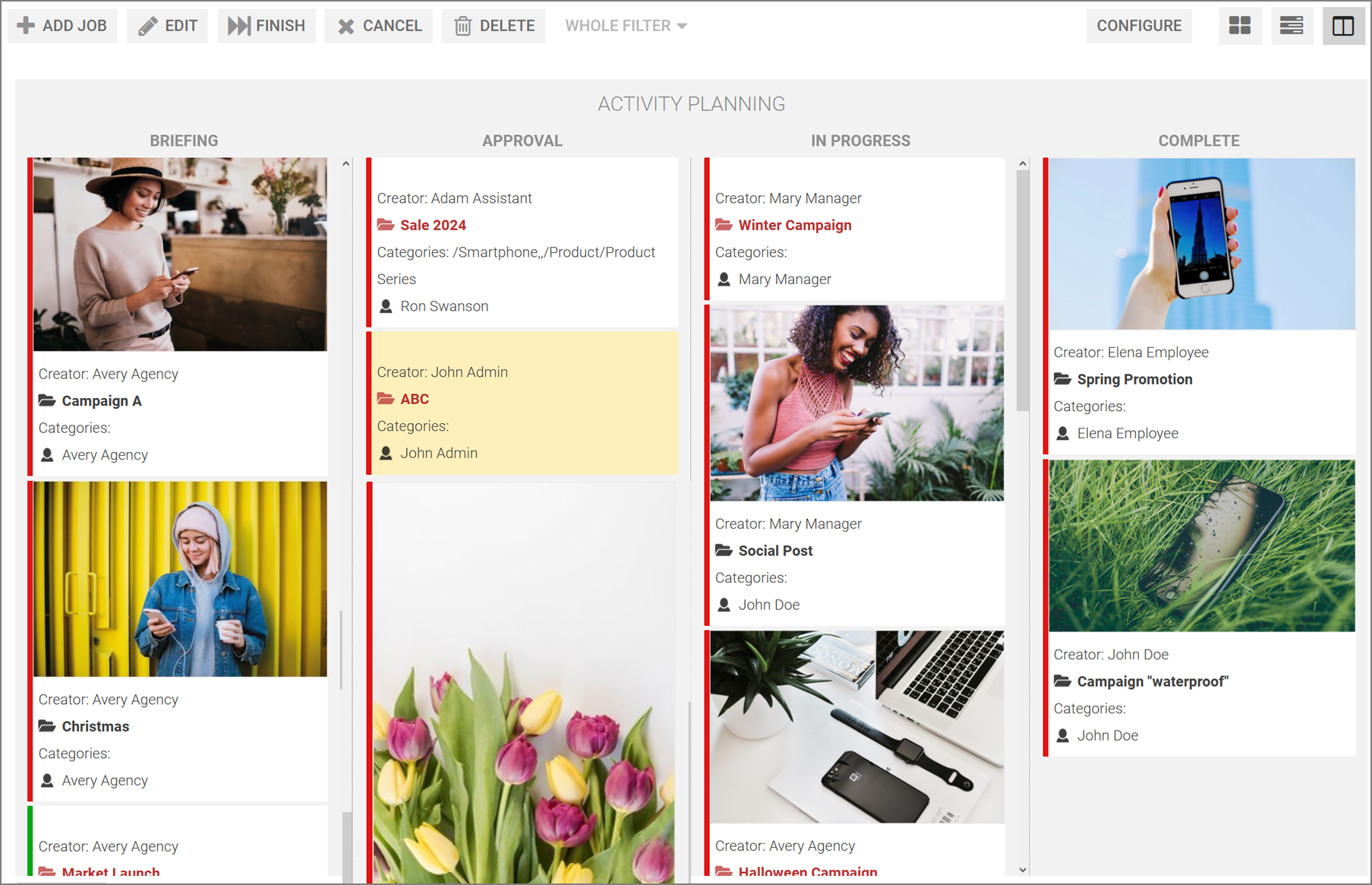Screen dimensions: 1372x885
Task: Click the In Progress scrollbar thumb
Action: [1023, 291]
